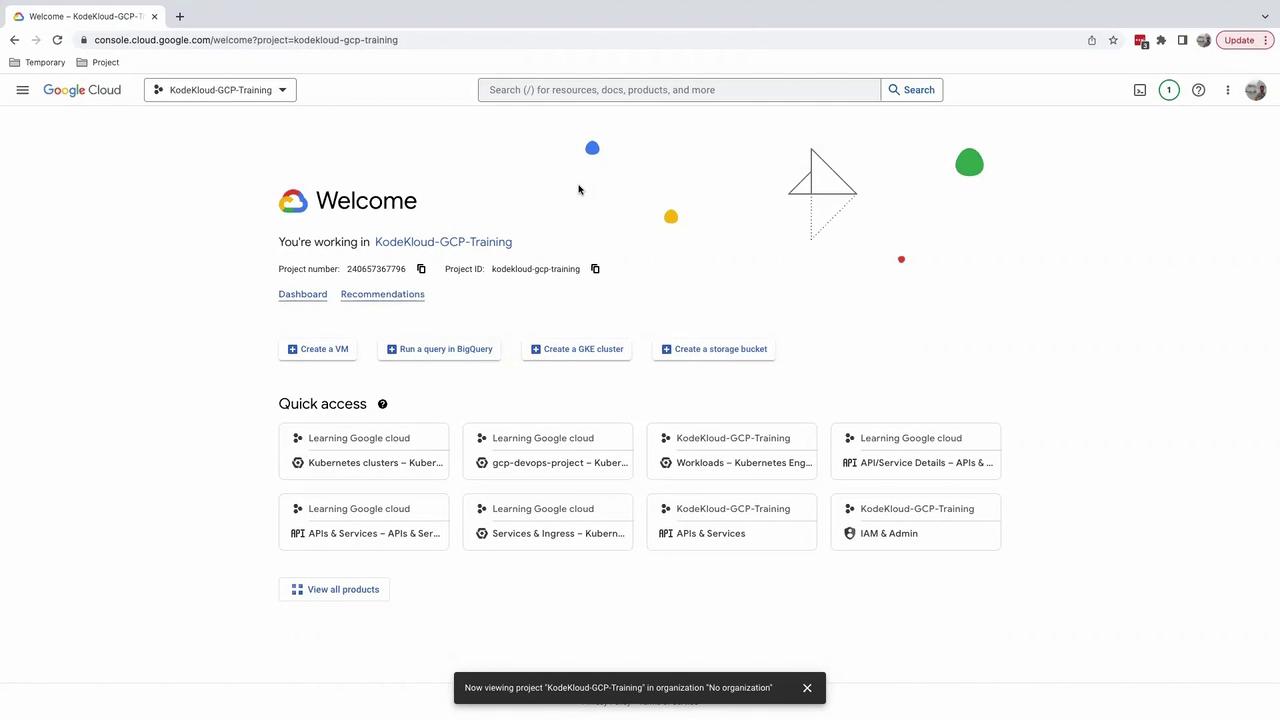The width and height of the screenshot is (1280, 720).
Task: Activate Cloud Shell from the header
Action: [1140, 90]
